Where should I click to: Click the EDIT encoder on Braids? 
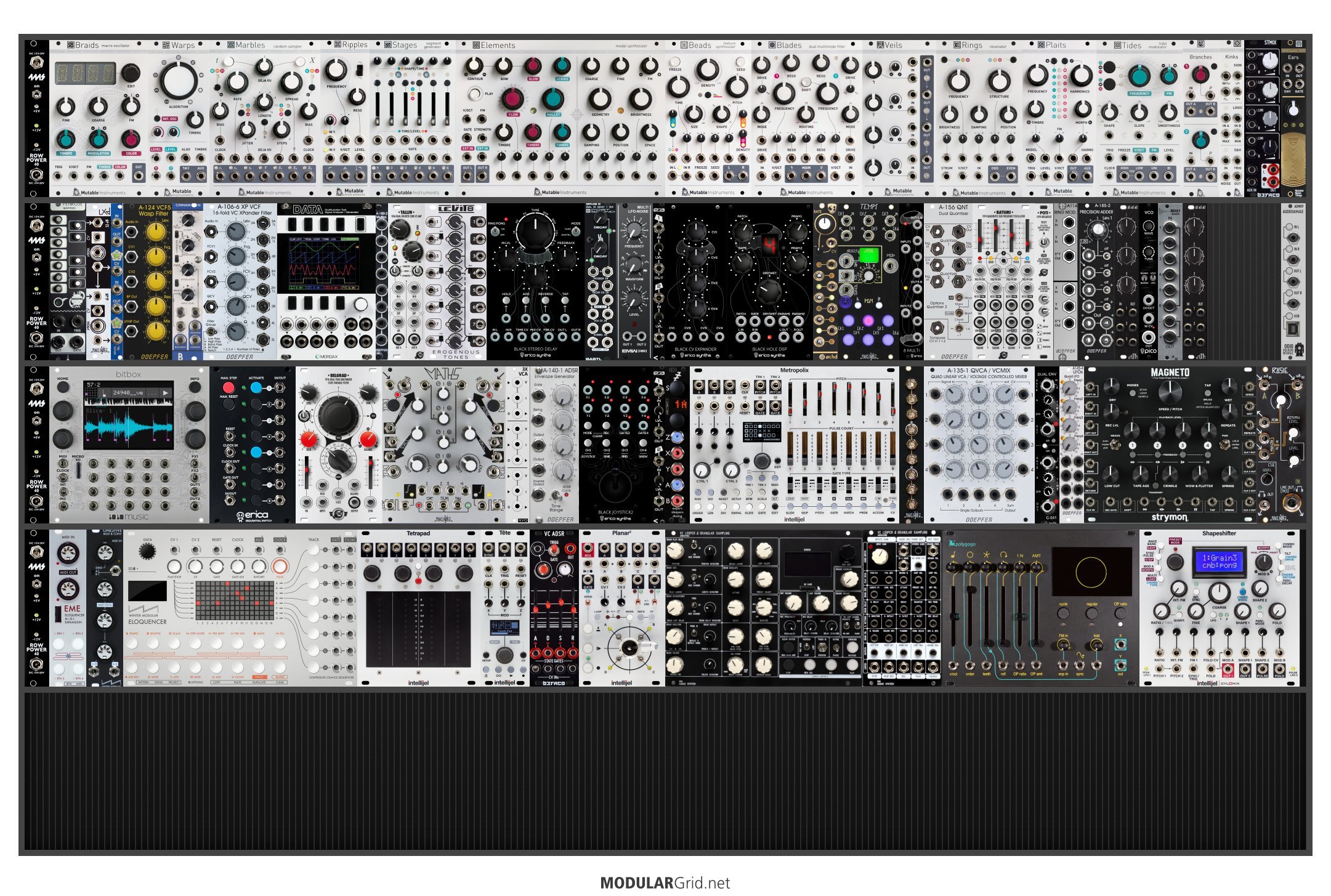[x=129, y=73]
